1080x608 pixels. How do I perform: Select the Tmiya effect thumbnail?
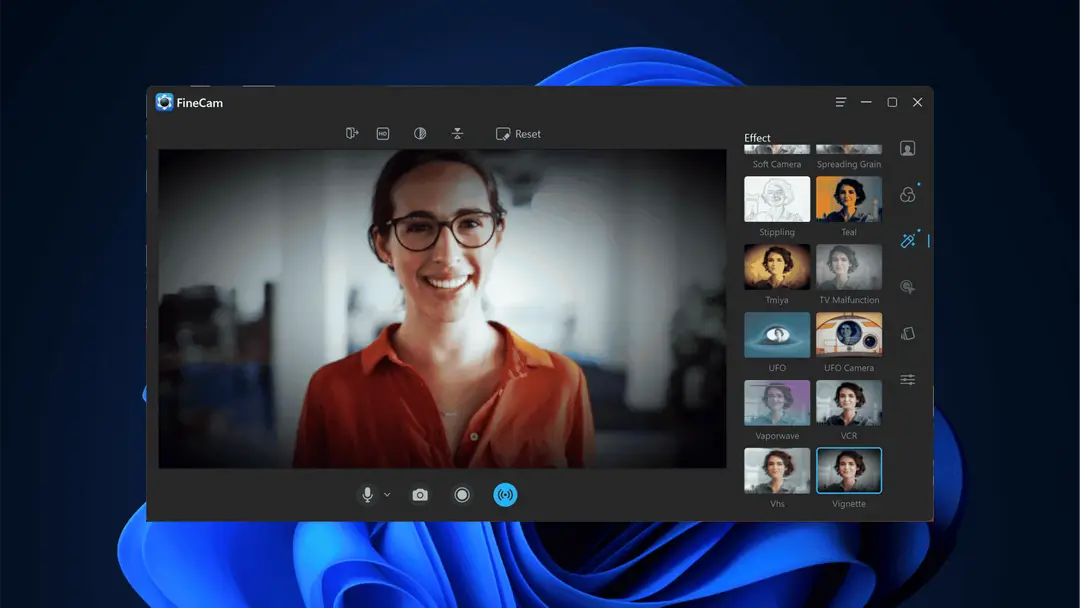[777, 266]
